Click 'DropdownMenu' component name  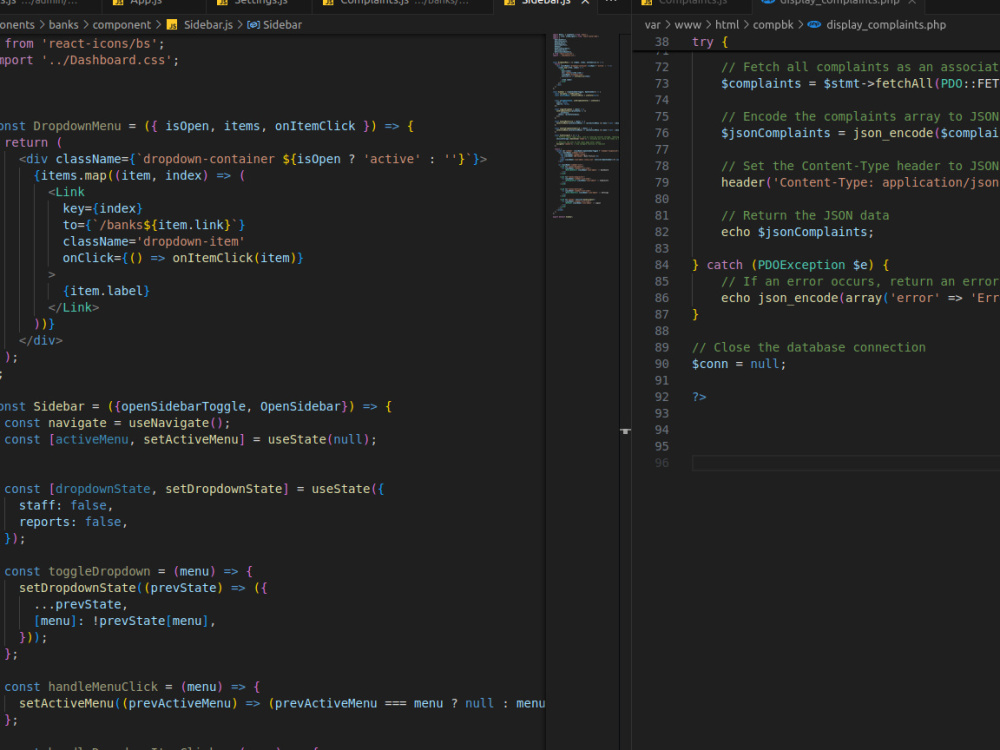[x=77, y=126]
